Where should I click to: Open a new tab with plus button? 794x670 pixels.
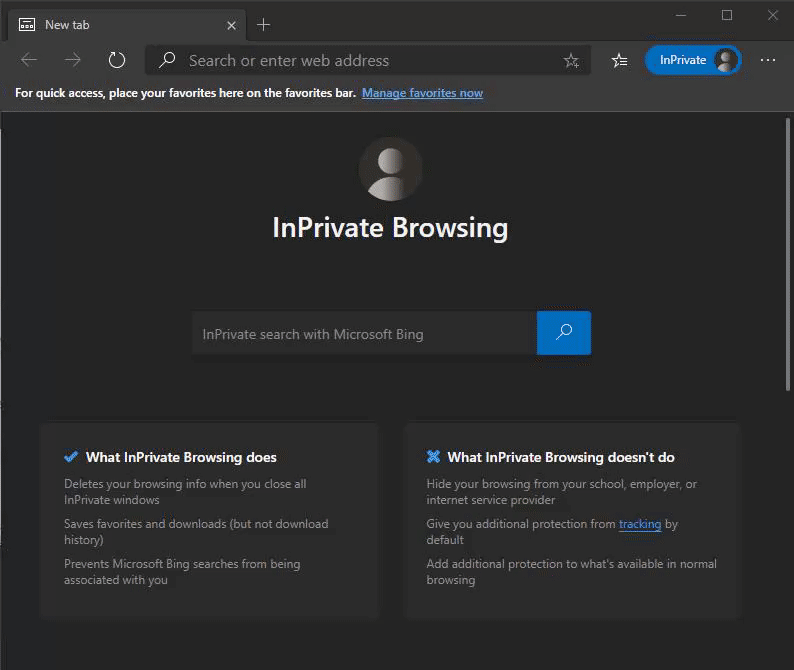pyautogui.click(x=263, y=24)
